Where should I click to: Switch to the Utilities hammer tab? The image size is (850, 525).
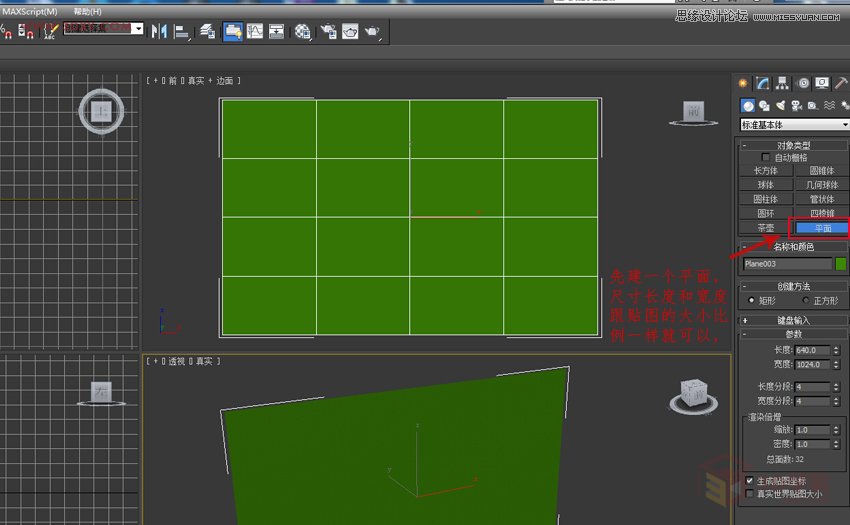pyautogui.click(x=841, y=83)
